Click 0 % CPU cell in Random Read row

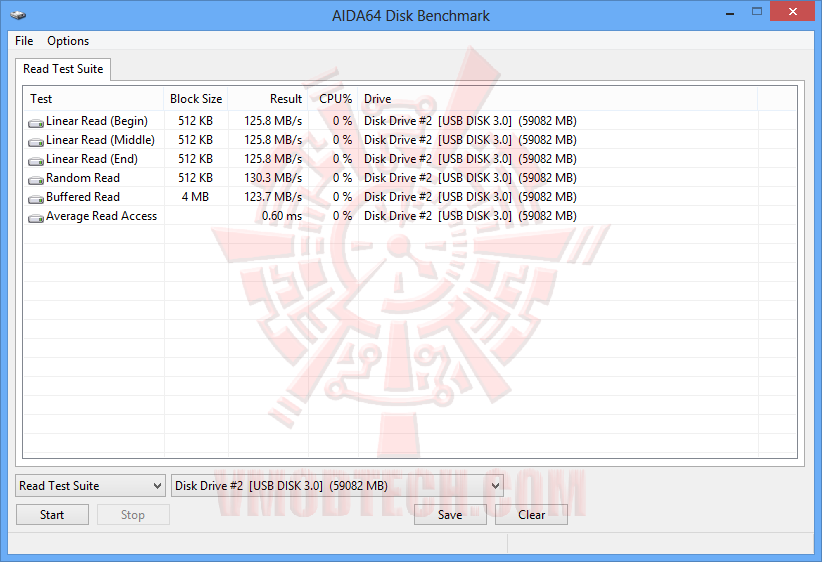pyautogui.click(x=342, y=178)
